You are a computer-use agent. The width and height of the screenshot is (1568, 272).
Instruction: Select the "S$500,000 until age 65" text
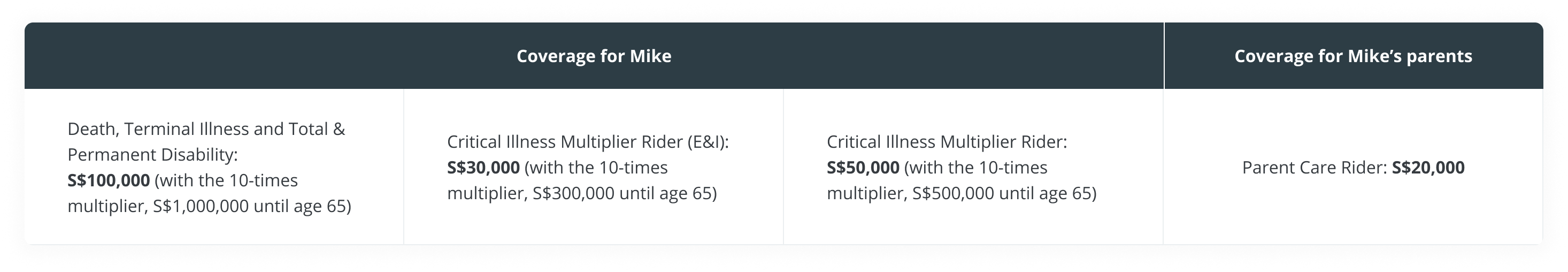click(x=1004, y=193)
